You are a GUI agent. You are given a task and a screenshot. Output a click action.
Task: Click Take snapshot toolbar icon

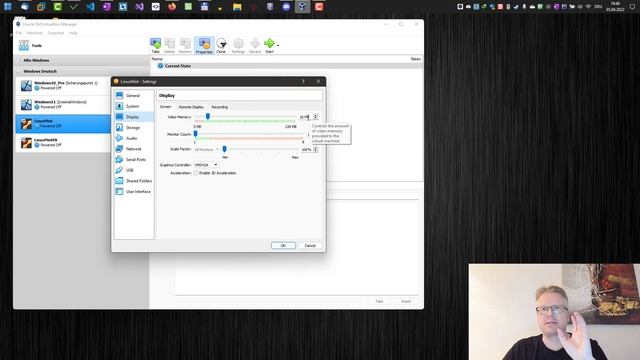(x=156, y=45)
